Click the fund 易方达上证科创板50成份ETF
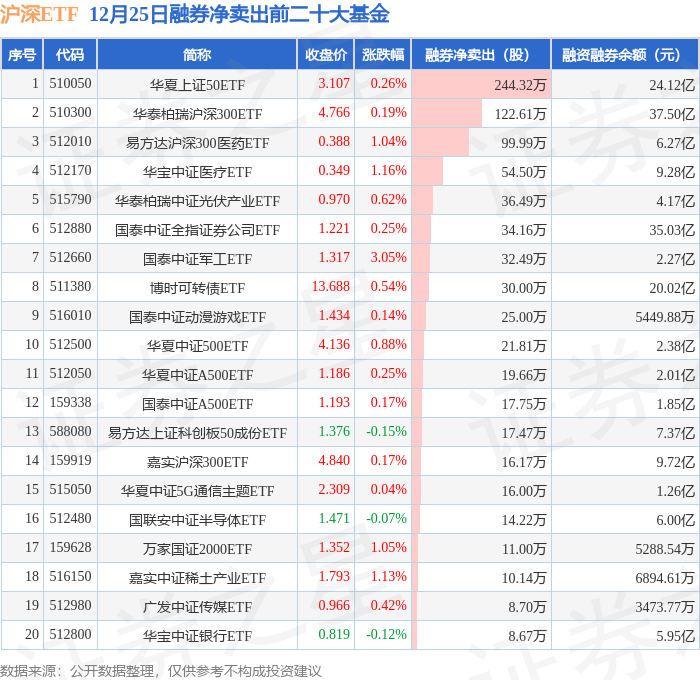Image resolution: width=700 pixels, height=680 pixels. click(197, 433)
